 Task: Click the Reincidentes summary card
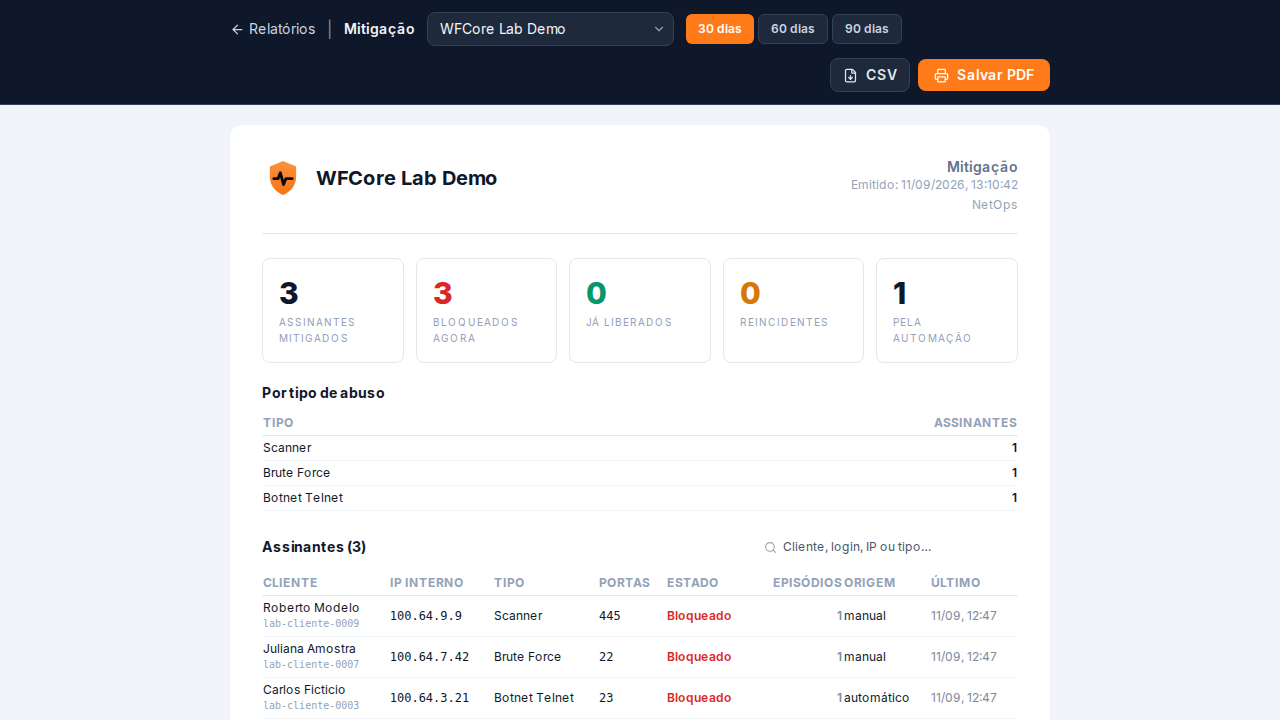[x=794, y=310]
